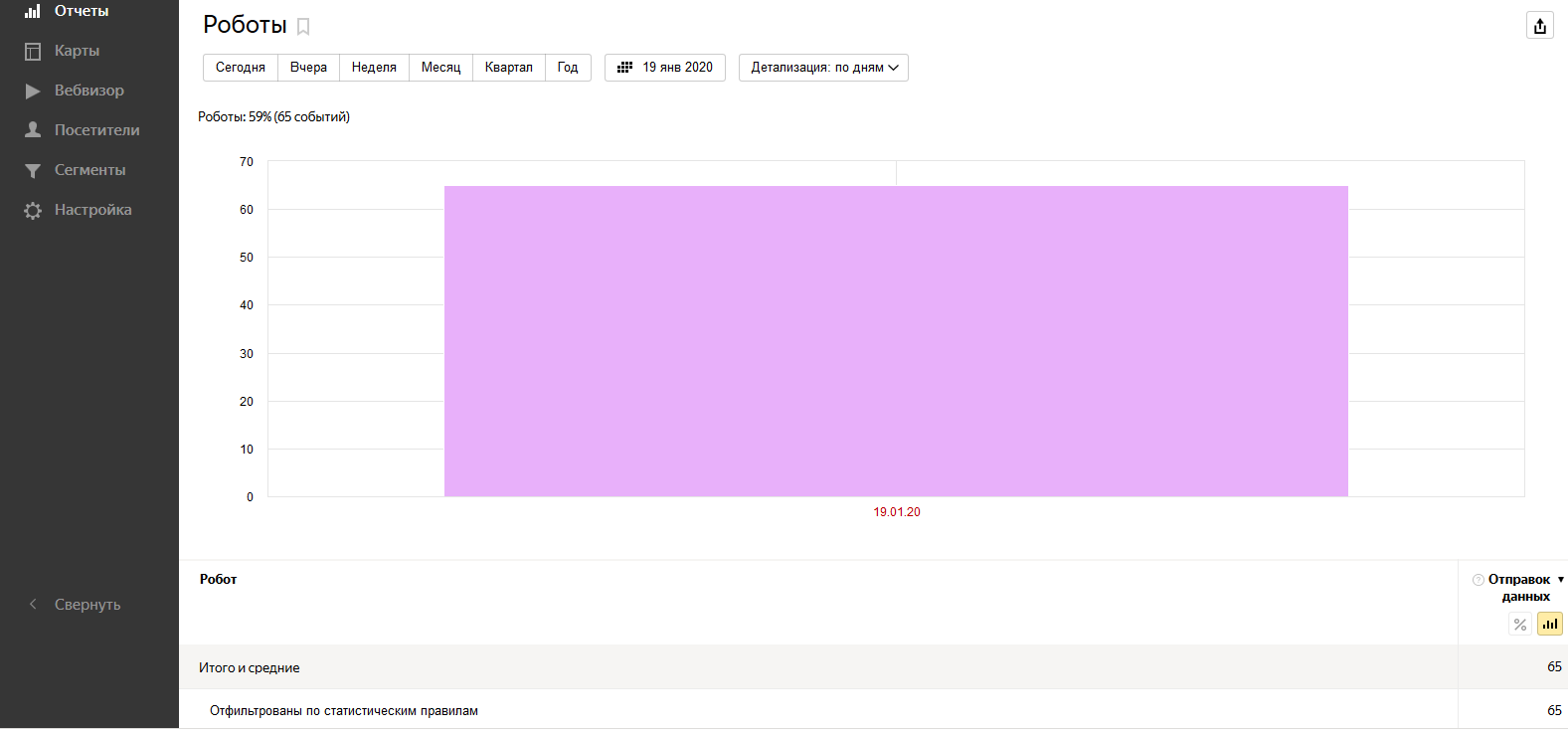
Task: Click the Вебвизор play icon
Action: 33,91
